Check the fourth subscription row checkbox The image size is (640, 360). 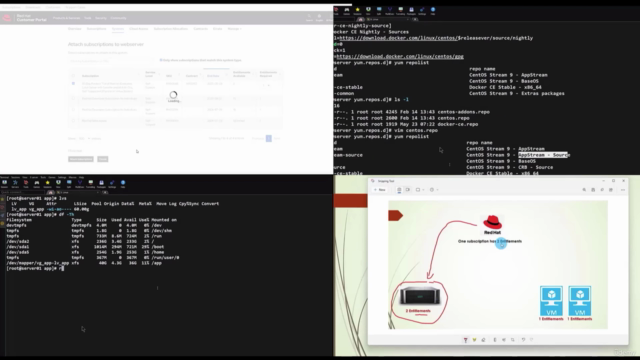(x=73, y=120)
